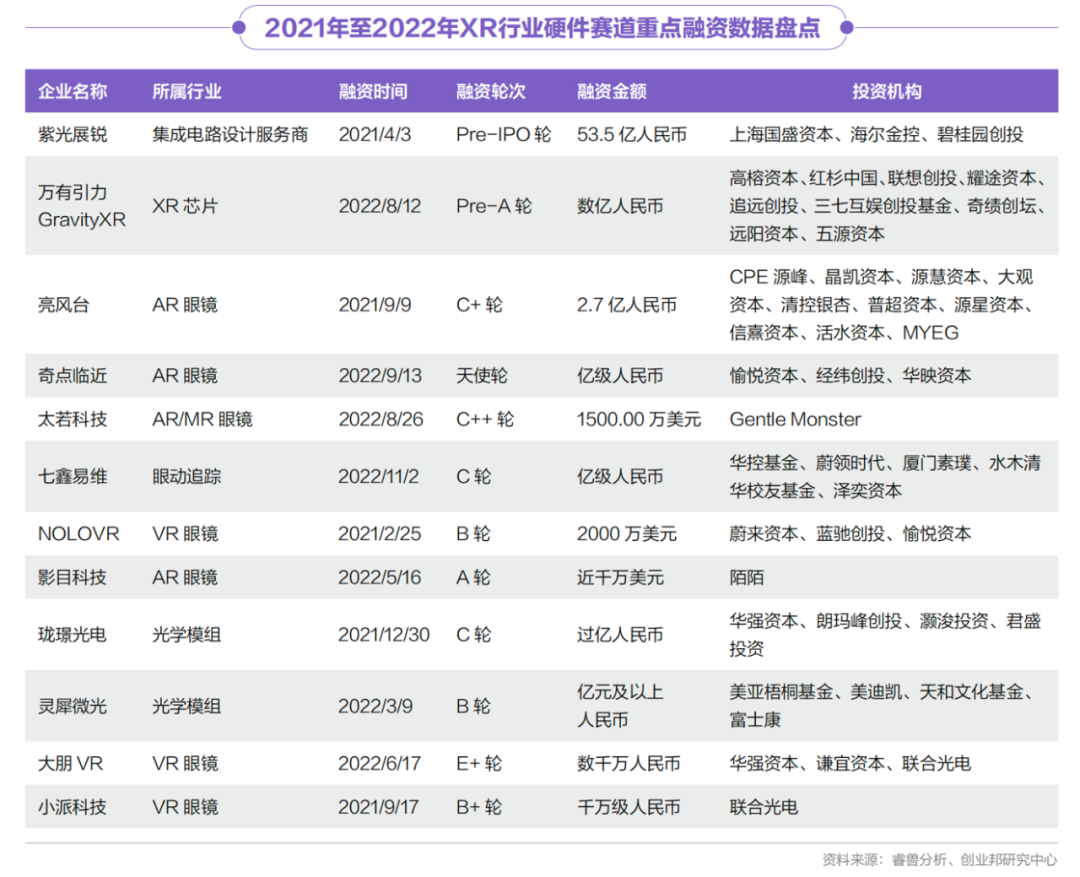Select the 投资机构 column header
This screenshot has width=1080, height=877.
point(886,91)
